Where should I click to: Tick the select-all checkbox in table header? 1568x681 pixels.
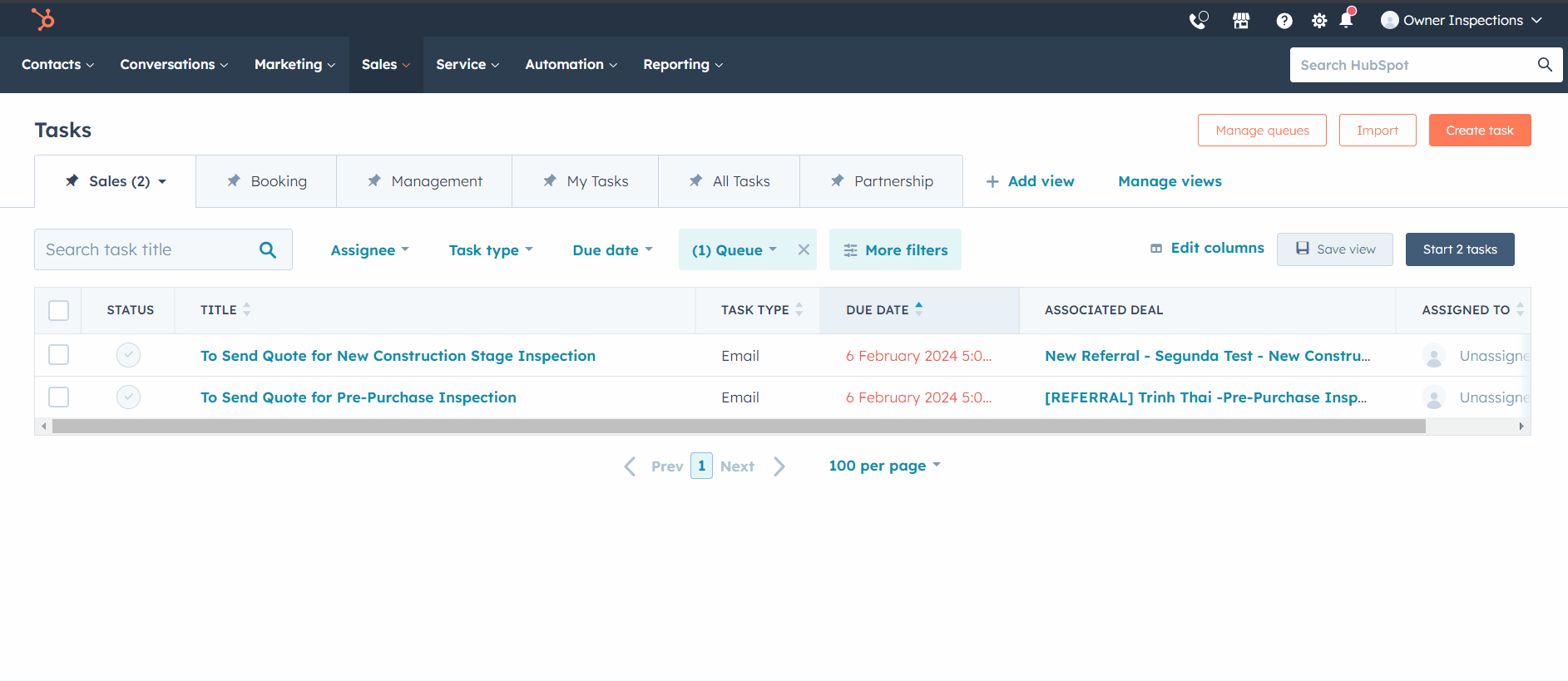coord(58,310)
